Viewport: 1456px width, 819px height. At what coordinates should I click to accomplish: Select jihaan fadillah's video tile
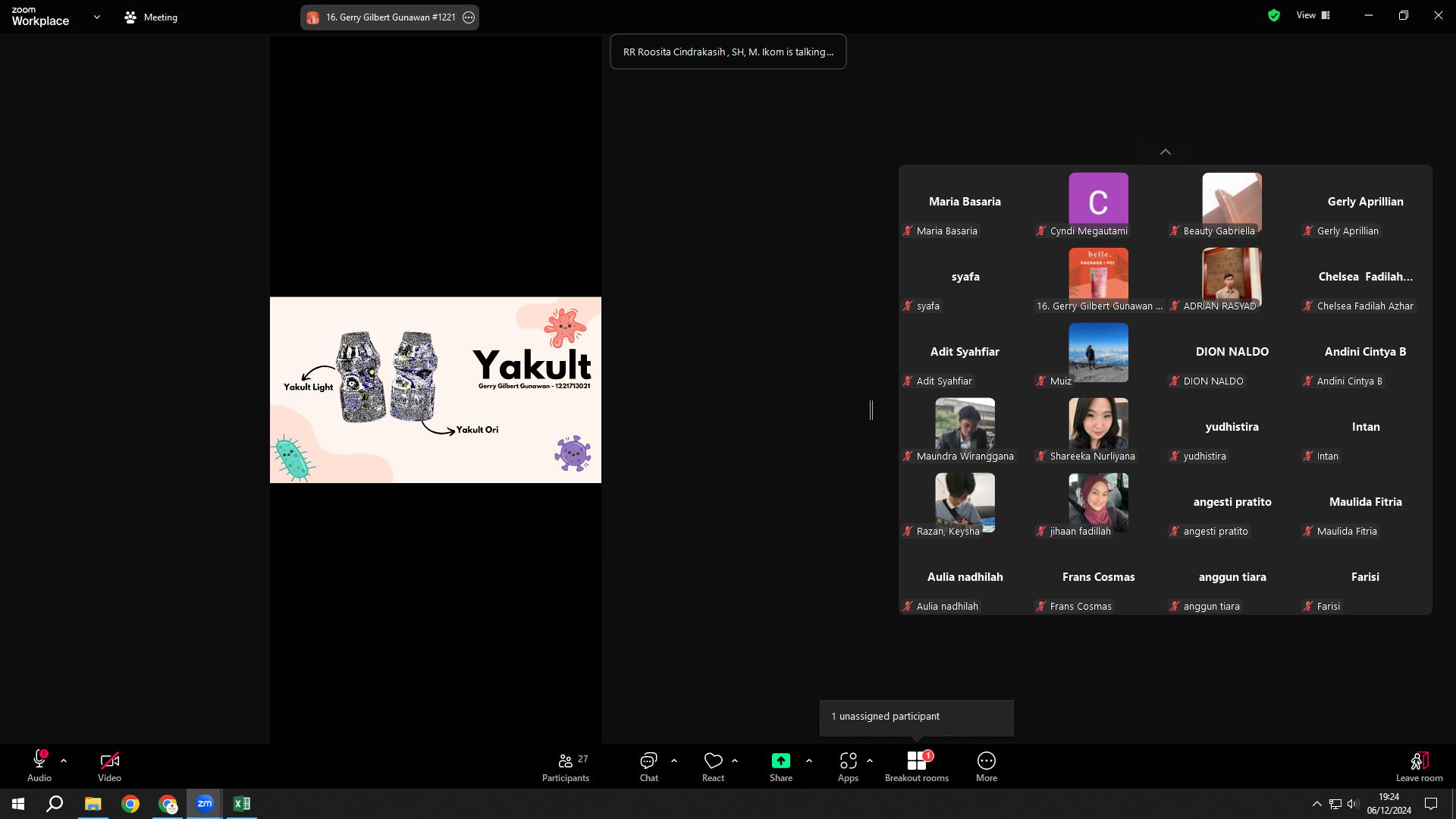pyautogui.click(x=1099, y=503)
